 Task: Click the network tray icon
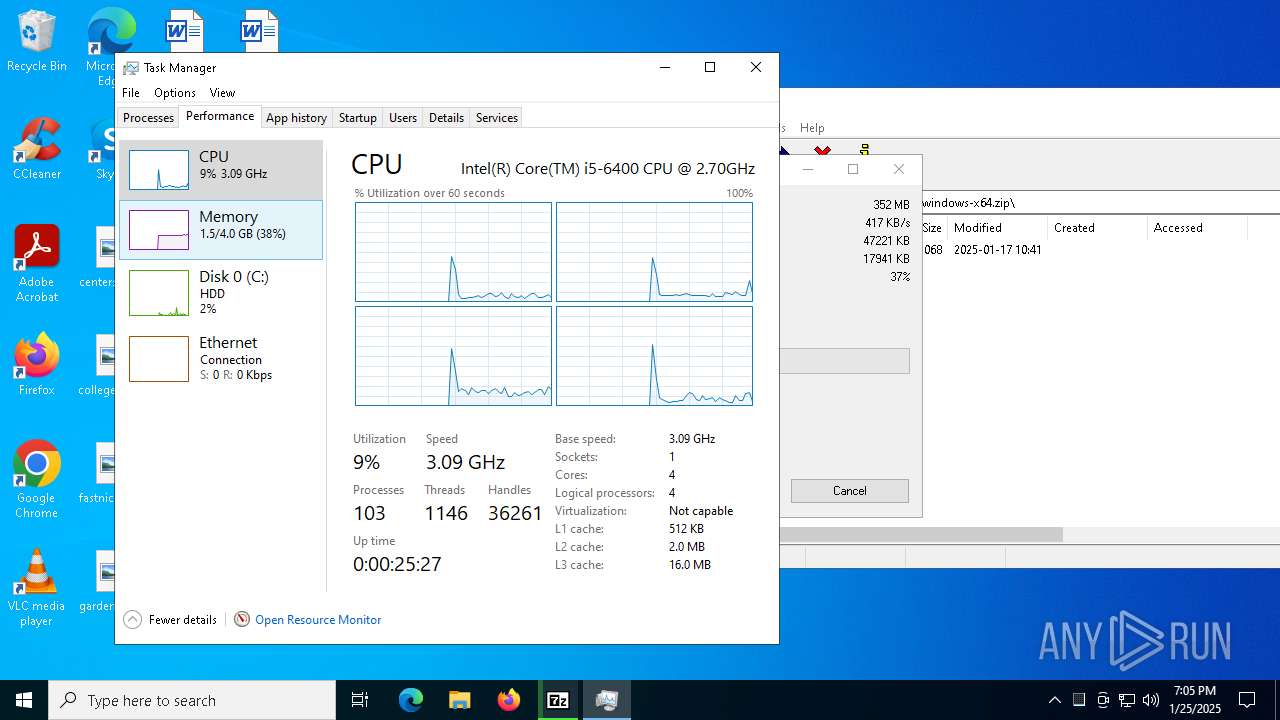point(1127,700)
